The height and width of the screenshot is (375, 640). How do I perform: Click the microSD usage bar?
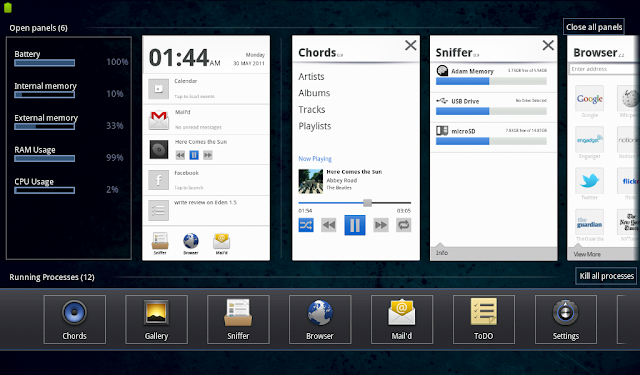click(x=491, y=141)
